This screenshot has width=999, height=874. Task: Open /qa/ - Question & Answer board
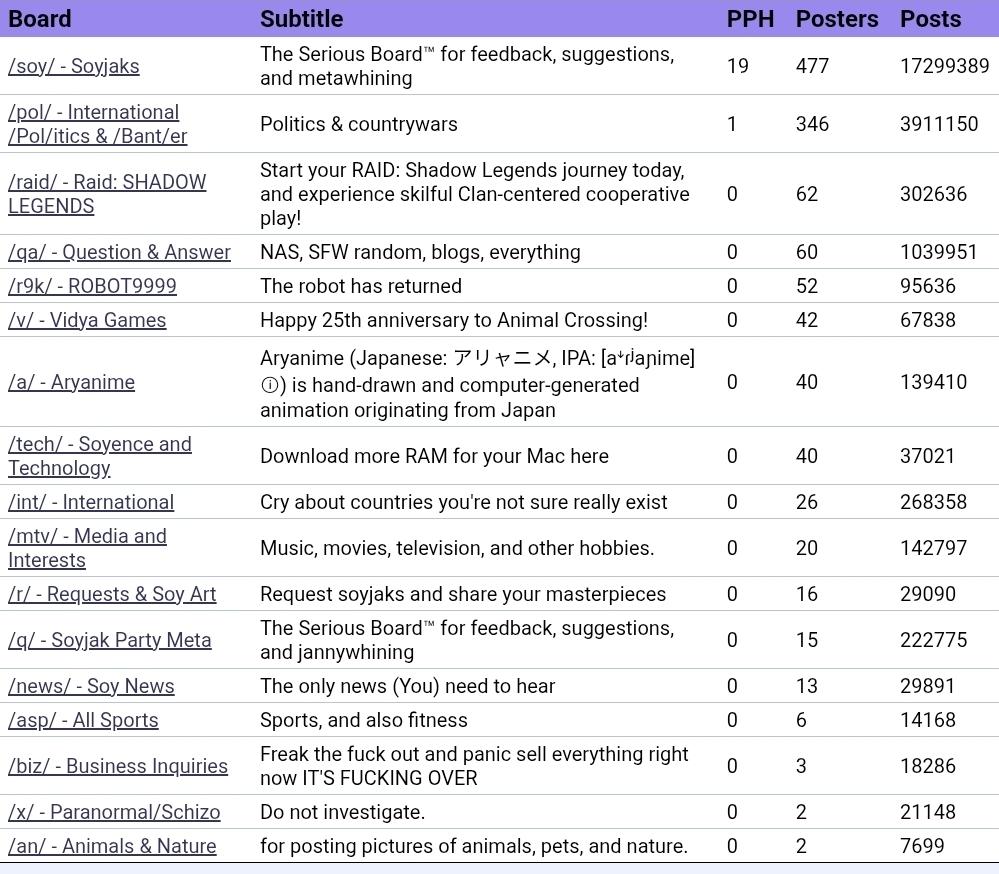(x=119, y=252)
